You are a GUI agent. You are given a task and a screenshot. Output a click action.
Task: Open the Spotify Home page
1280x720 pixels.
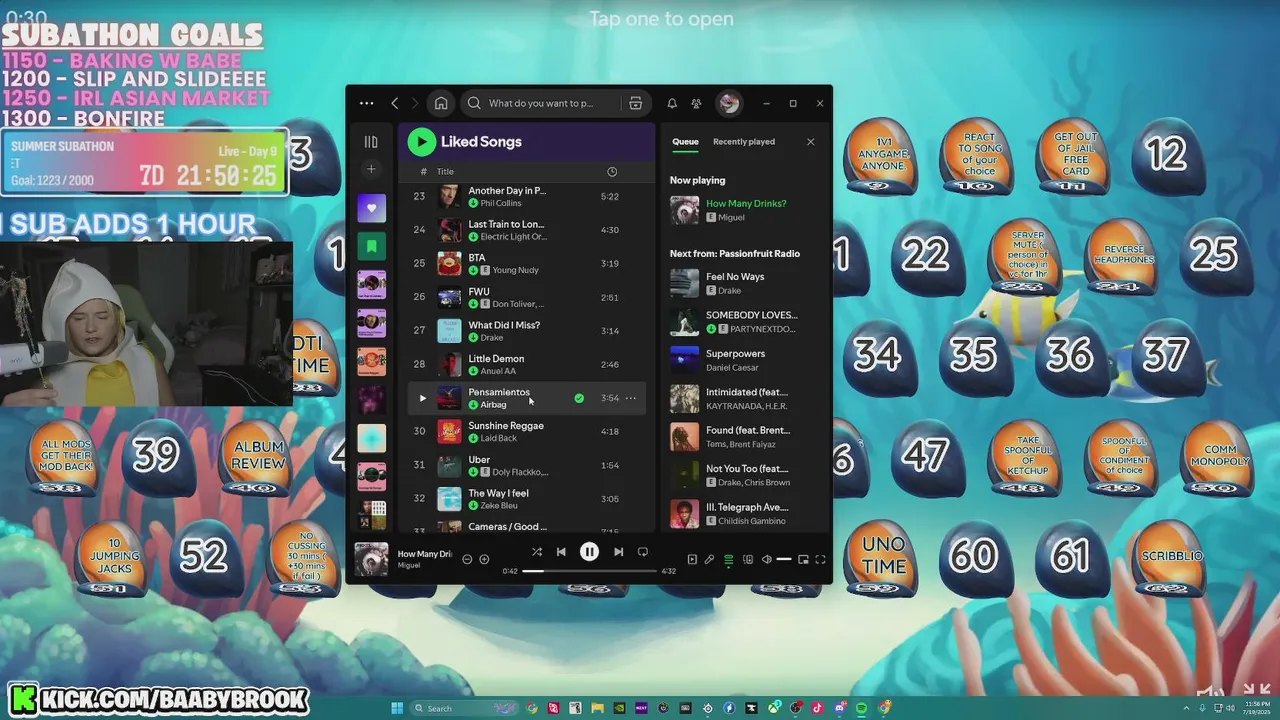pos(441,103)
